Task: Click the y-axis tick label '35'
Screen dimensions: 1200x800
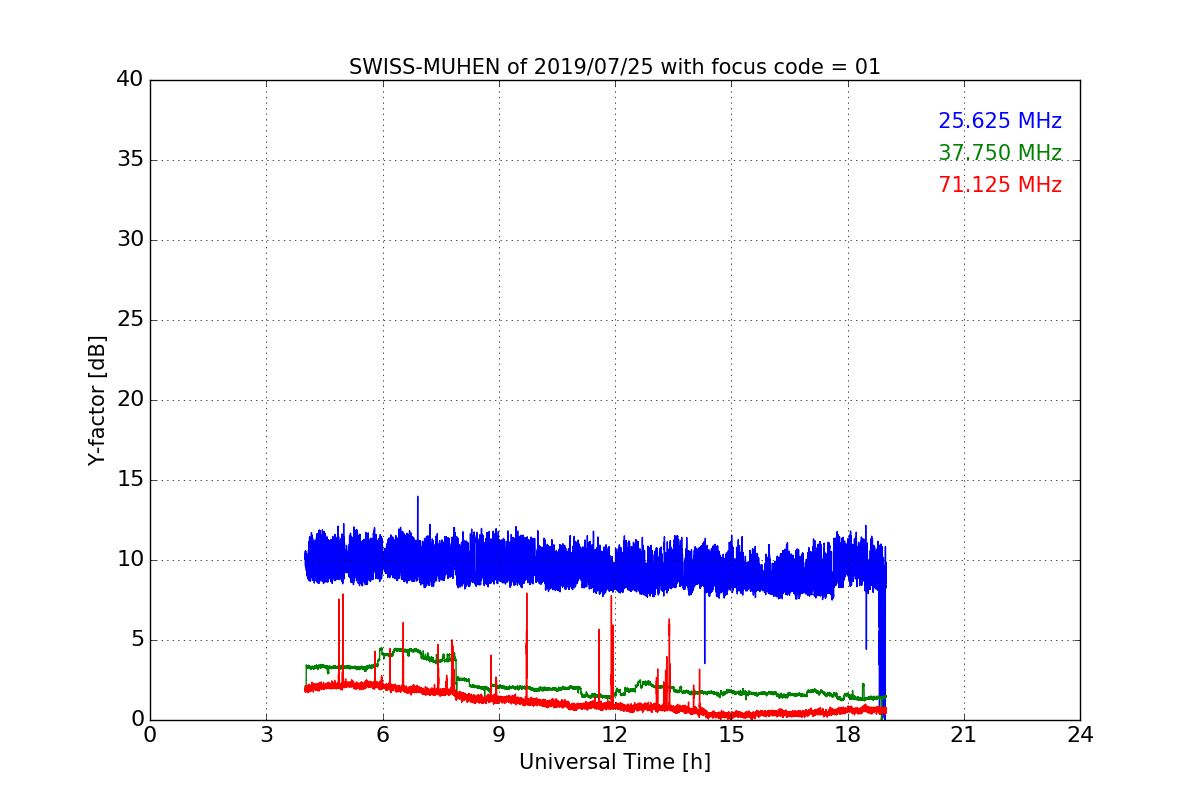Action: pyautogui.click(x=130, y=160)
